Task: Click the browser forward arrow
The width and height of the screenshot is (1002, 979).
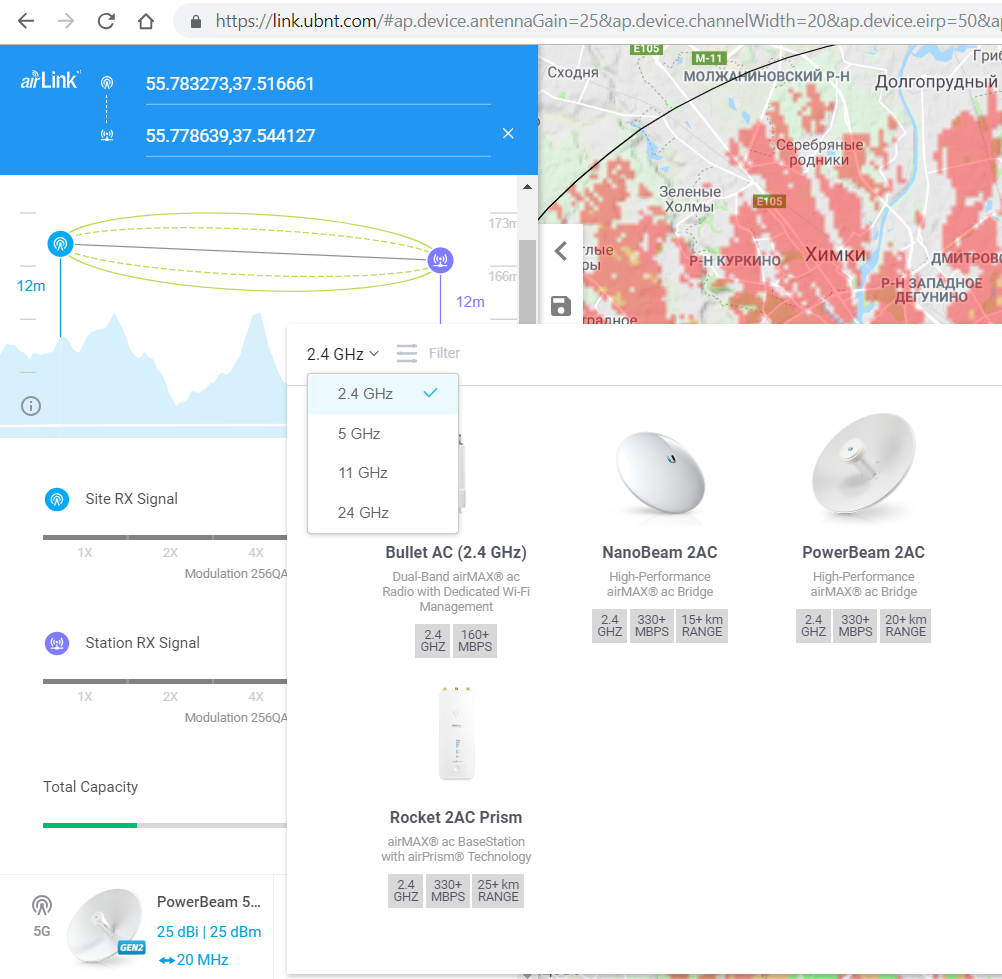Action: (66, 21)
